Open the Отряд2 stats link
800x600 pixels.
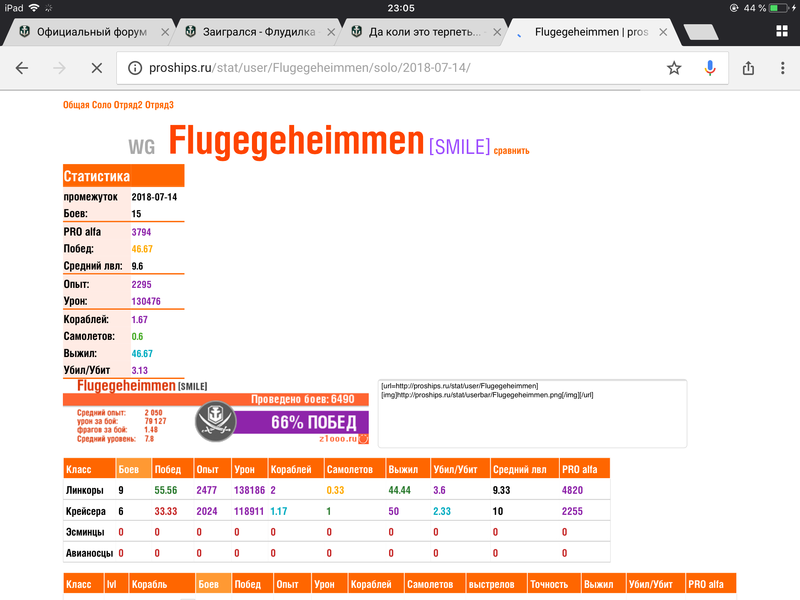(128, 105)
